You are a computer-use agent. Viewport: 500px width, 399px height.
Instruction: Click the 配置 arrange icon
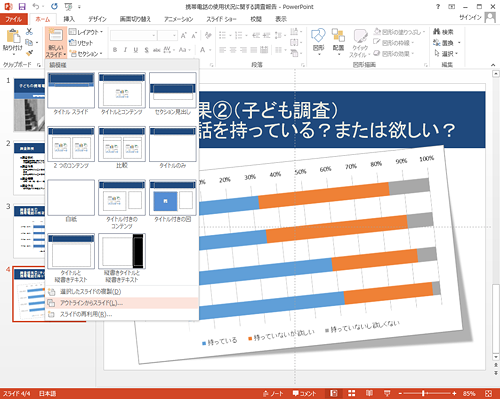[338, 41]
